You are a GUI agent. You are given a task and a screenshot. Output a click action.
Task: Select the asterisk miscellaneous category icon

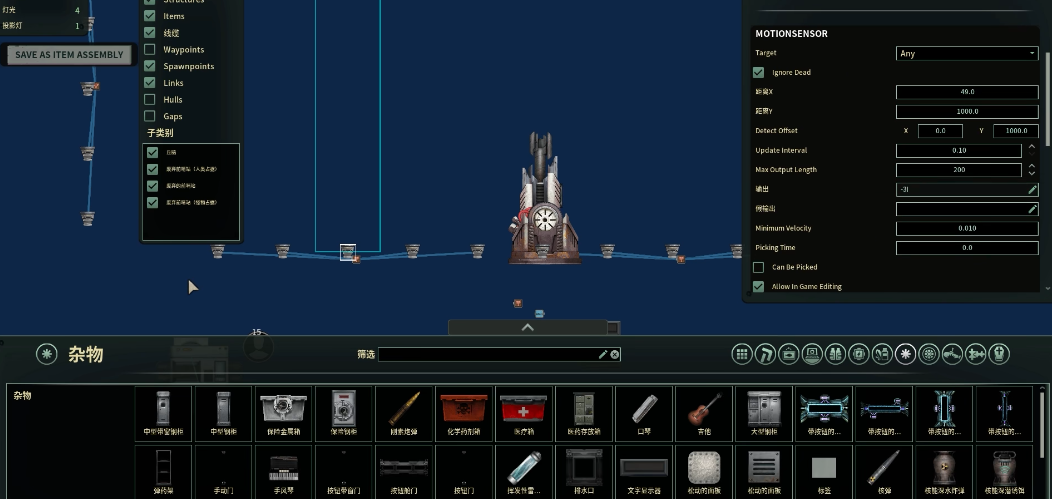(x=905, y=354)
